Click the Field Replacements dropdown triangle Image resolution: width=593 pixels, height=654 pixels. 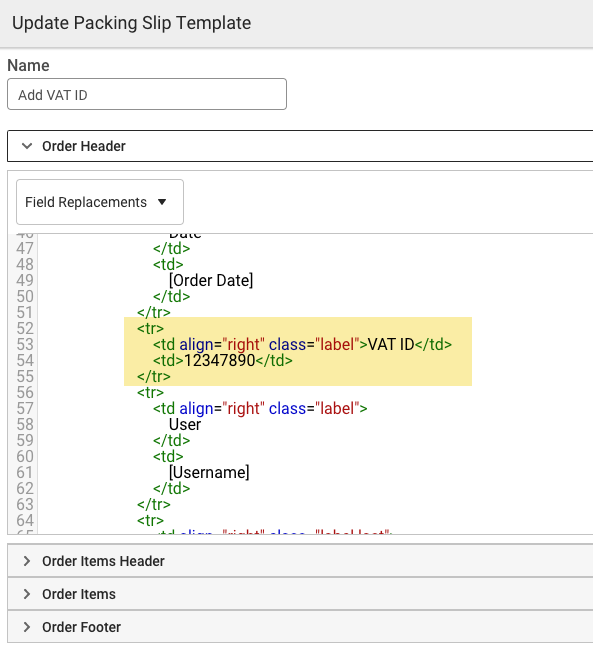pos(162,202)
